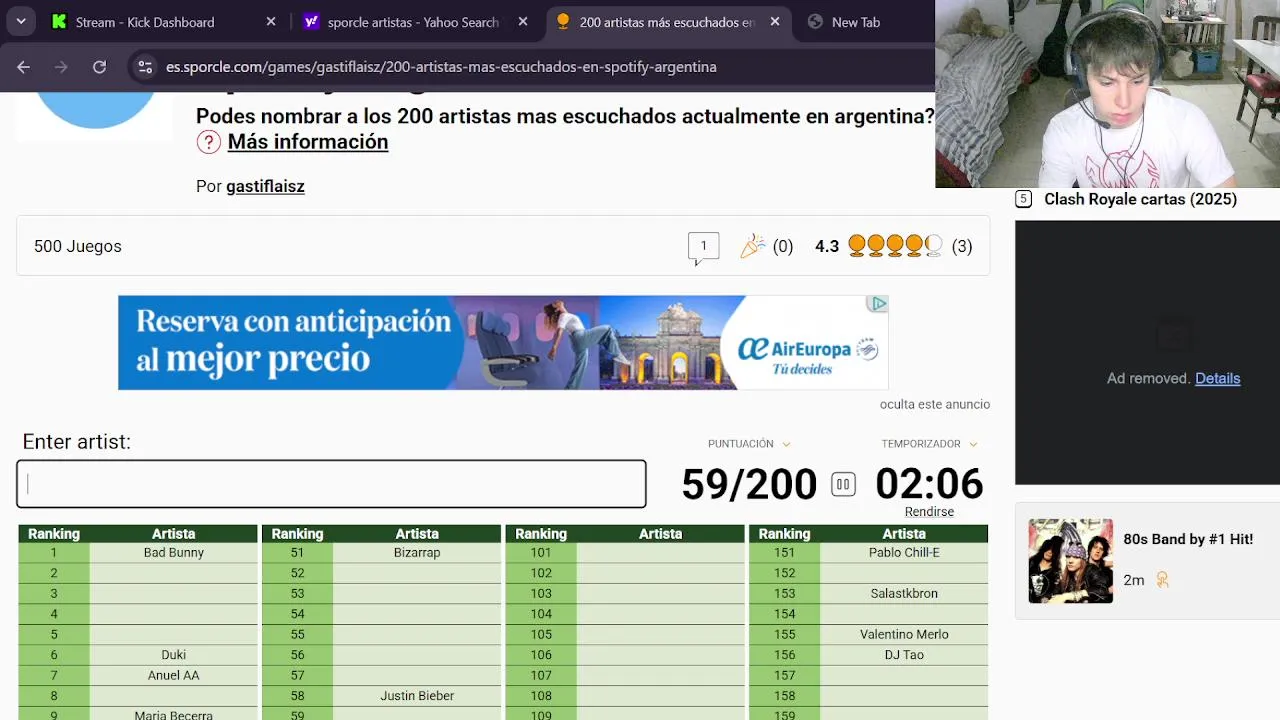This screenshot has width=1280, height=720.
Task: Click the first column Ranking header
Action: click(54, 534)
